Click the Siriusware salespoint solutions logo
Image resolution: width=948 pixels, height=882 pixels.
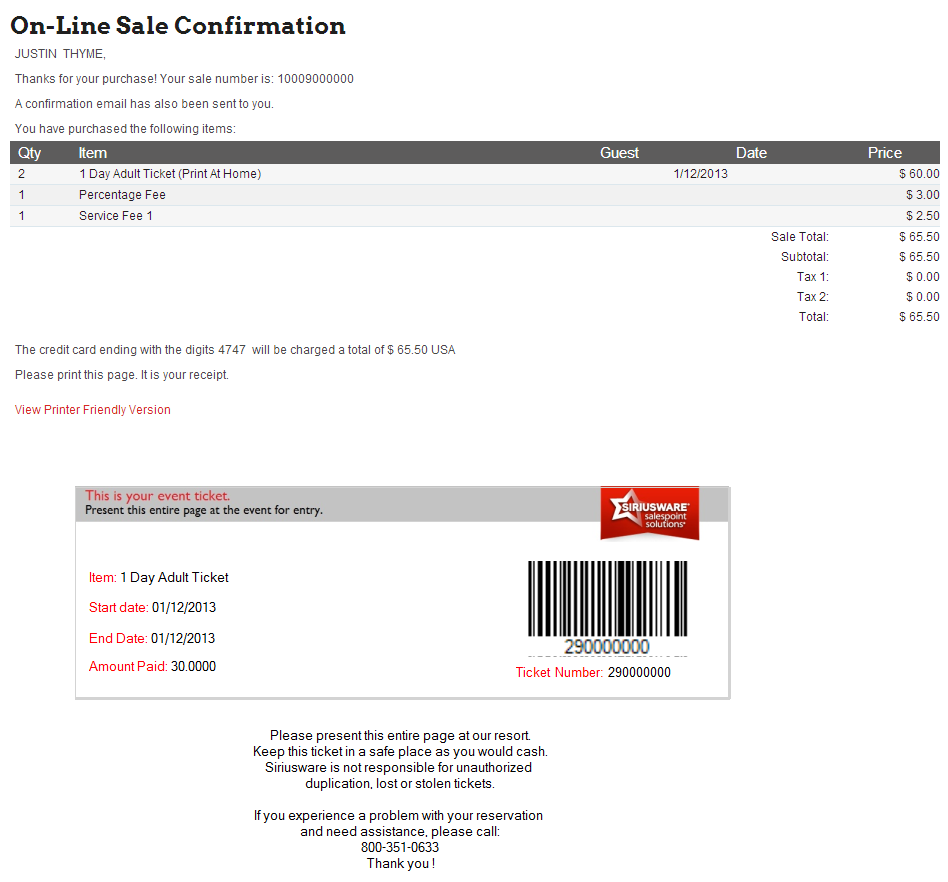point(649,512)
